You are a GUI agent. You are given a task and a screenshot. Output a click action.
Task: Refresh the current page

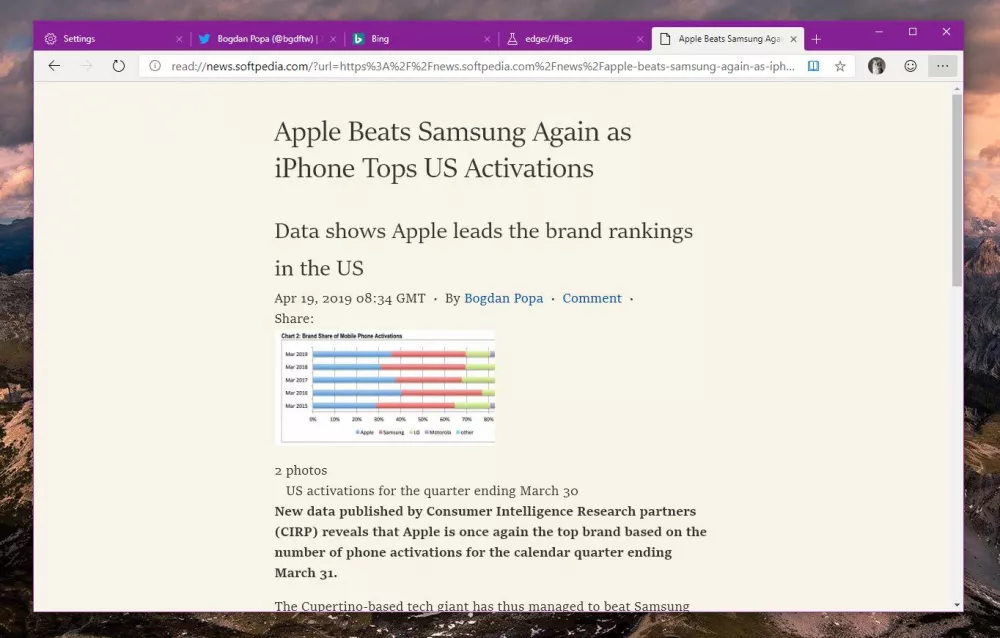pyautogui.click(x=119, y=65)
